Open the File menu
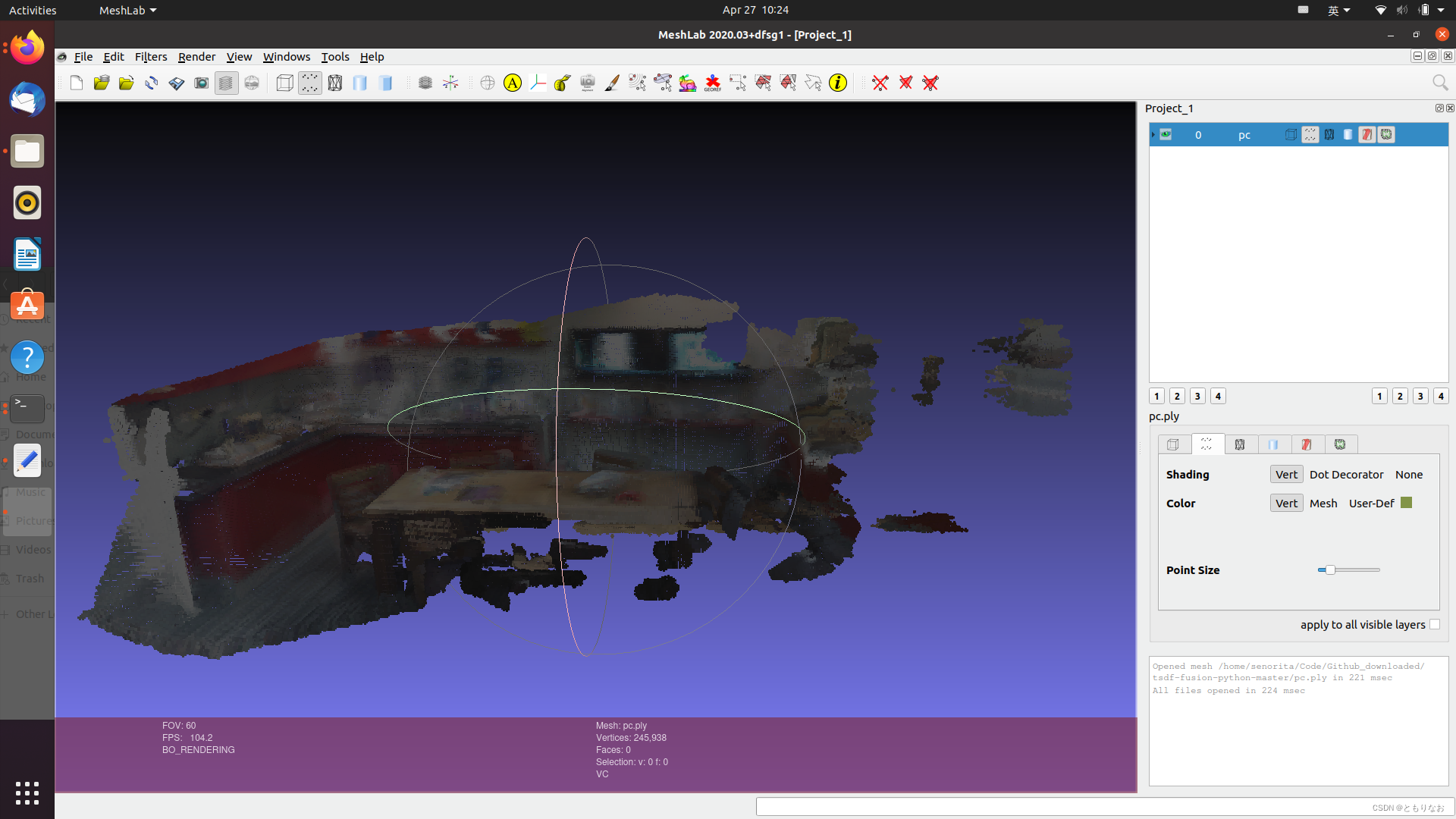 pos(83,57)
